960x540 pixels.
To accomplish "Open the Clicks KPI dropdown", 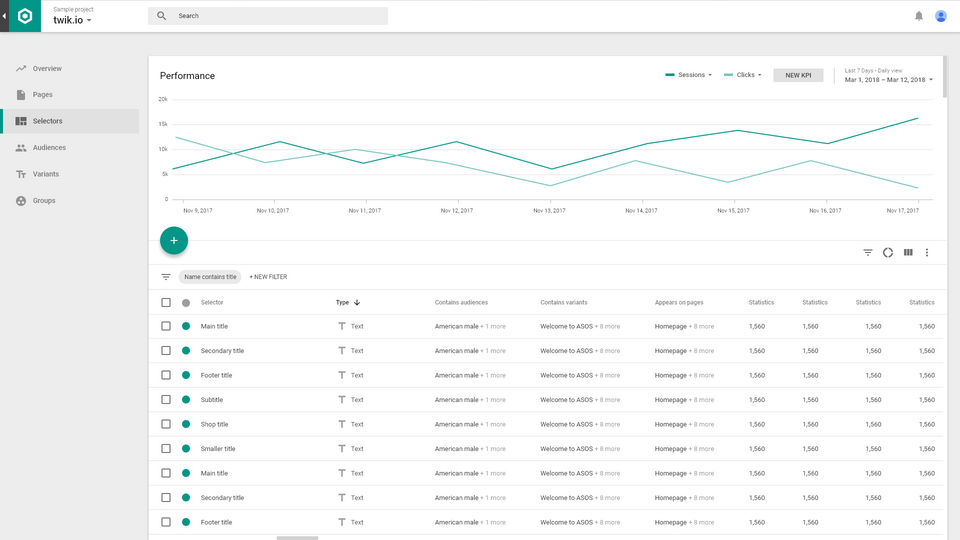I will point(743,75).
